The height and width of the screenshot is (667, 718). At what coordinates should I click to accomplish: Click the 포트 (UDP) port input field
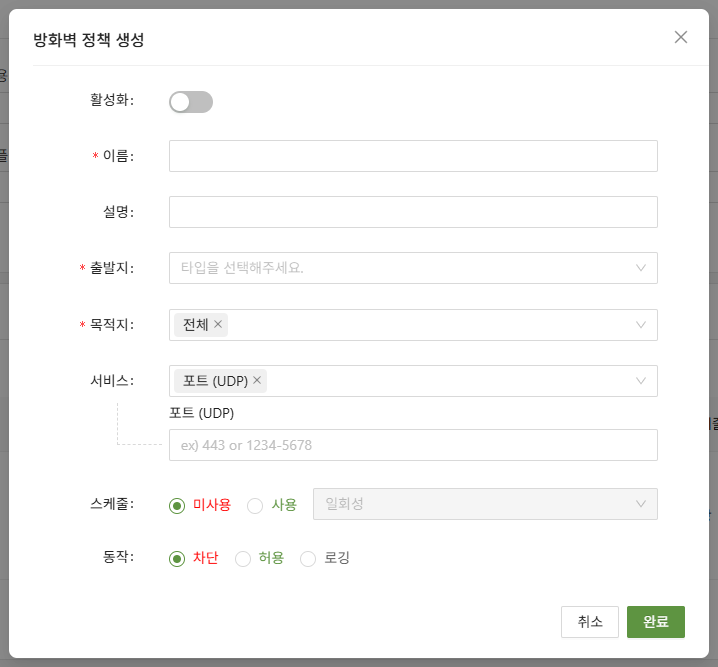click(412, 445)
